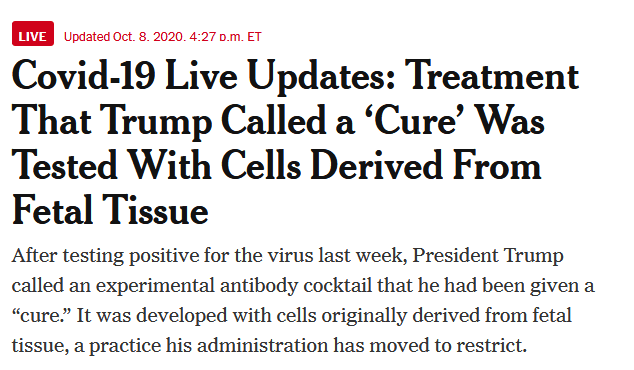Viewport: 634px width, 370px height.
Task: Click 'Cells Derived' in the headline
Action: [x=331, y=165]
